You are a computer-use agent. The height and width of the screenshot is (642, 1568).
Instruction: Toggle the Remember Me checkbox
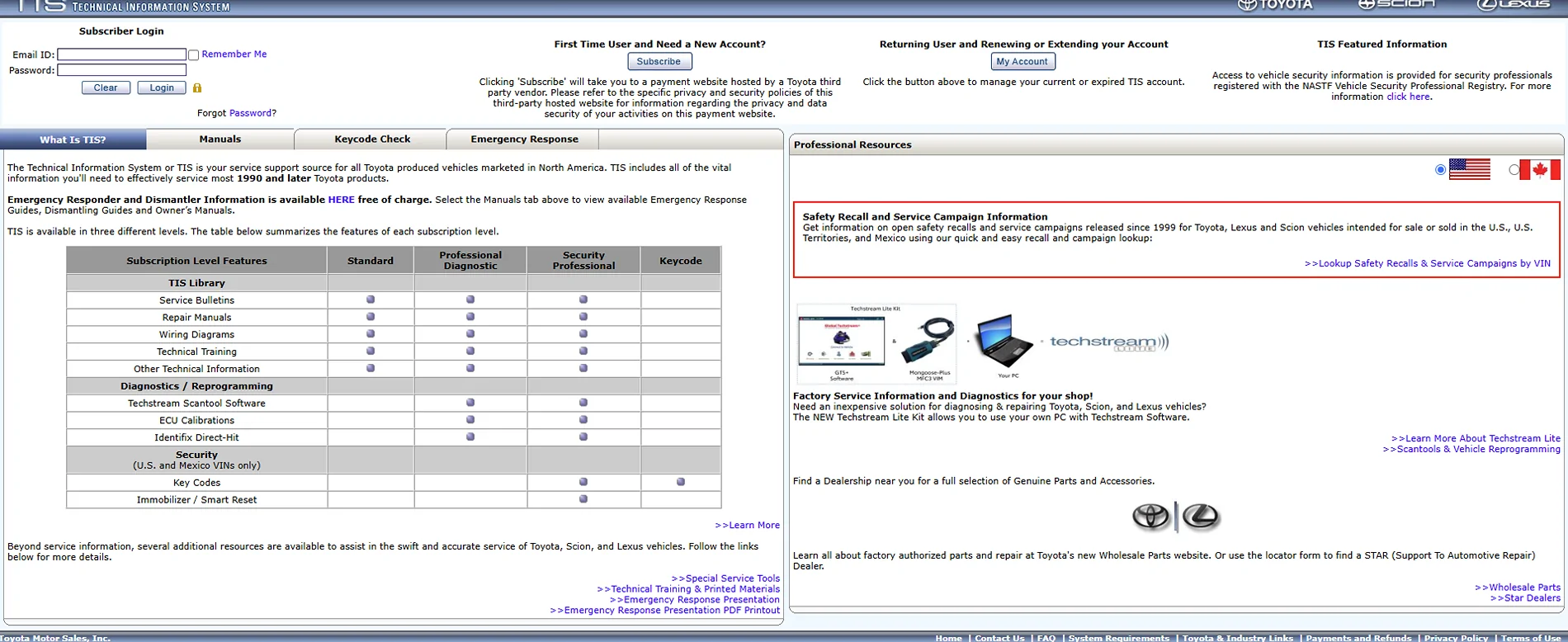(194, 54)
